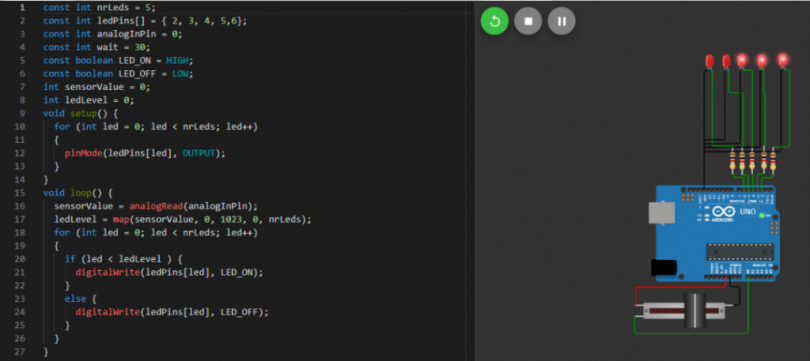810x361 pixels.
Task: Select the ATmega chip on the board
Action: [x=740, y=252]
